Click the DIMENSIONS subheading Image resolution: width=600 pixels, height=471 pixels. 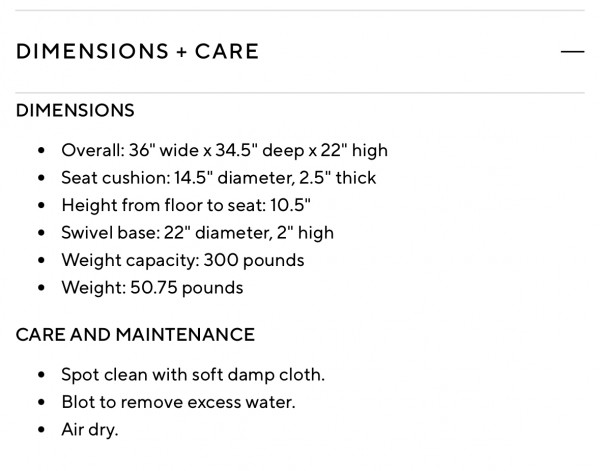tap(75, 110)
